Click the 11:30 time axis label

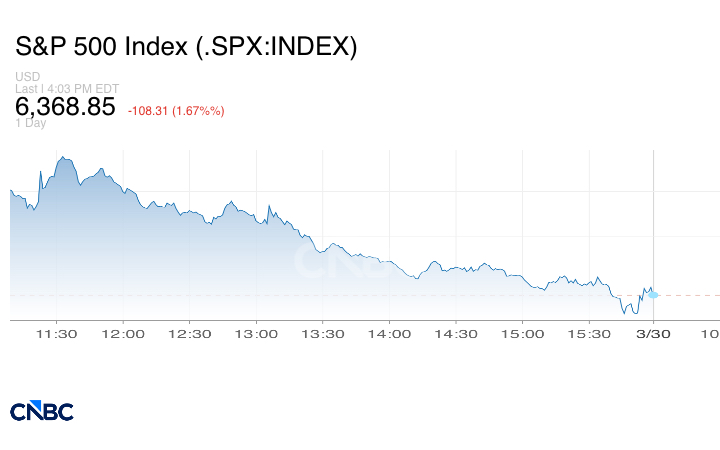point(56,333)
